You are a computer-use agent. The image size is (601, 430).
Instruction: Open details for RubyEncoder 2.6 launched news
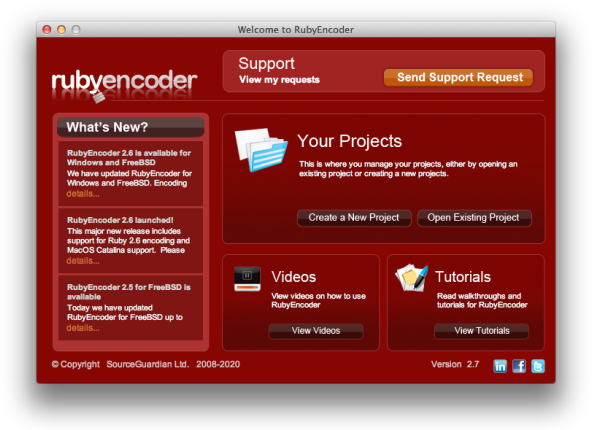point(83,261)
